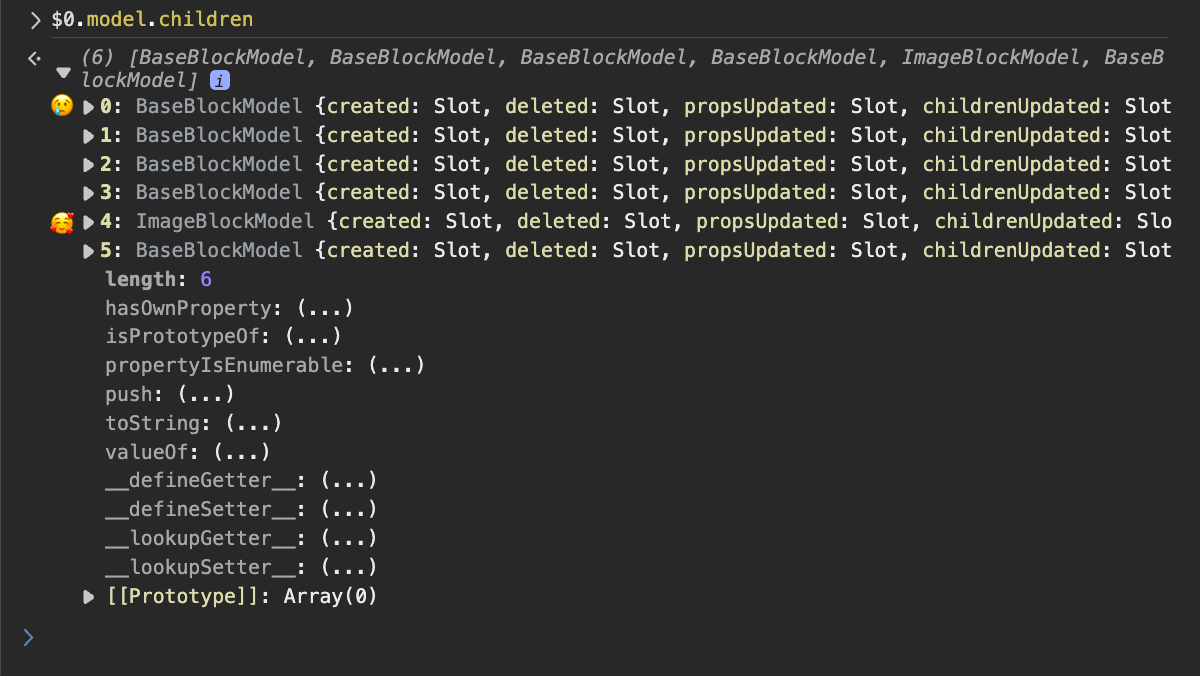Viewport: 1200px width, 676px height.
Task: Click the blue info badge next to the array preview
Action: point(219,80)
